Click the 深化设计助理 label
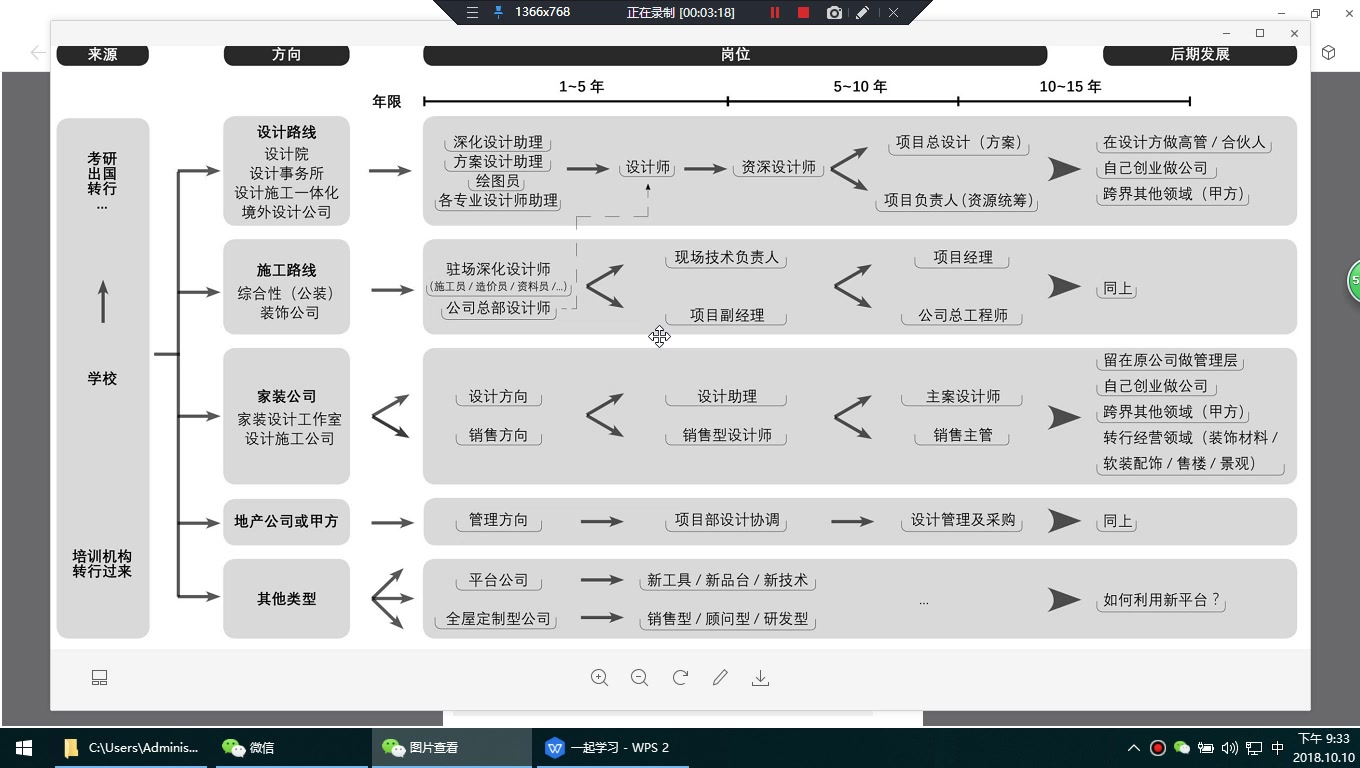 [498, 143]
